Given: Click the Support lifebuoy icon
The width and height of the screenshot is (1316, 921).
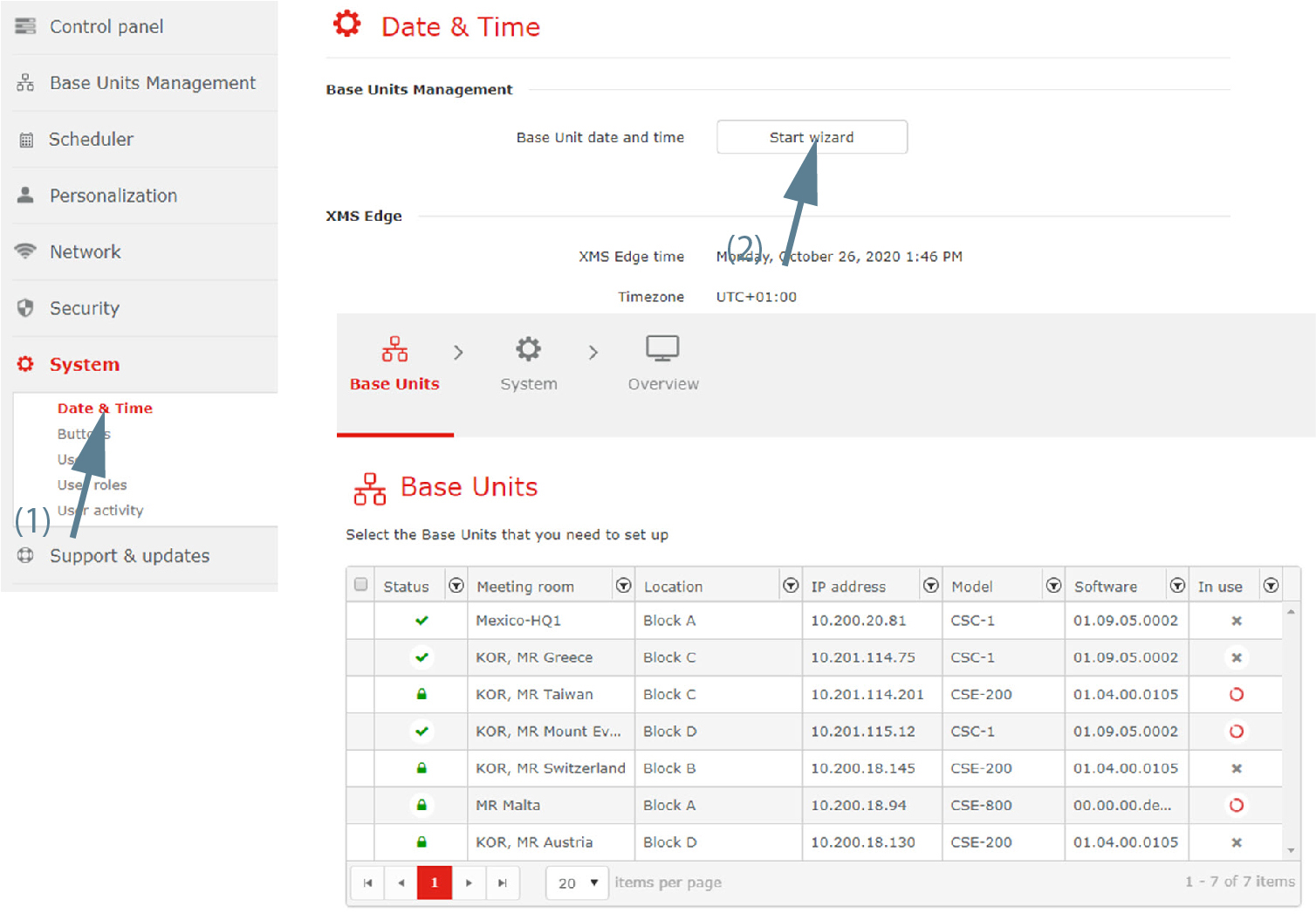Looking at the screenshot, I should pos(25,555).
